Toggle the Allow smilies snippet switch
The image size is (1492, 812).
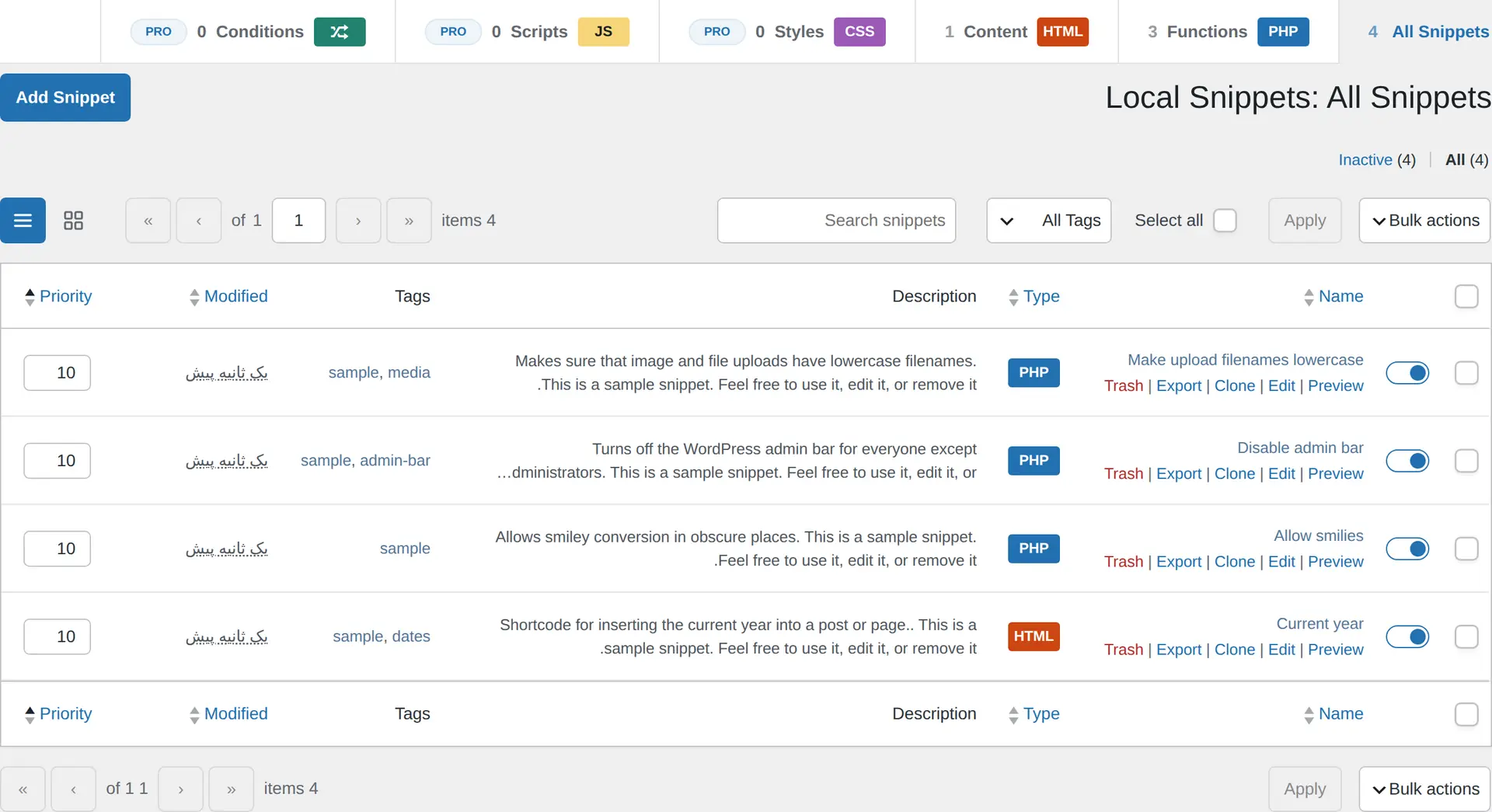tap(1407, 549)
